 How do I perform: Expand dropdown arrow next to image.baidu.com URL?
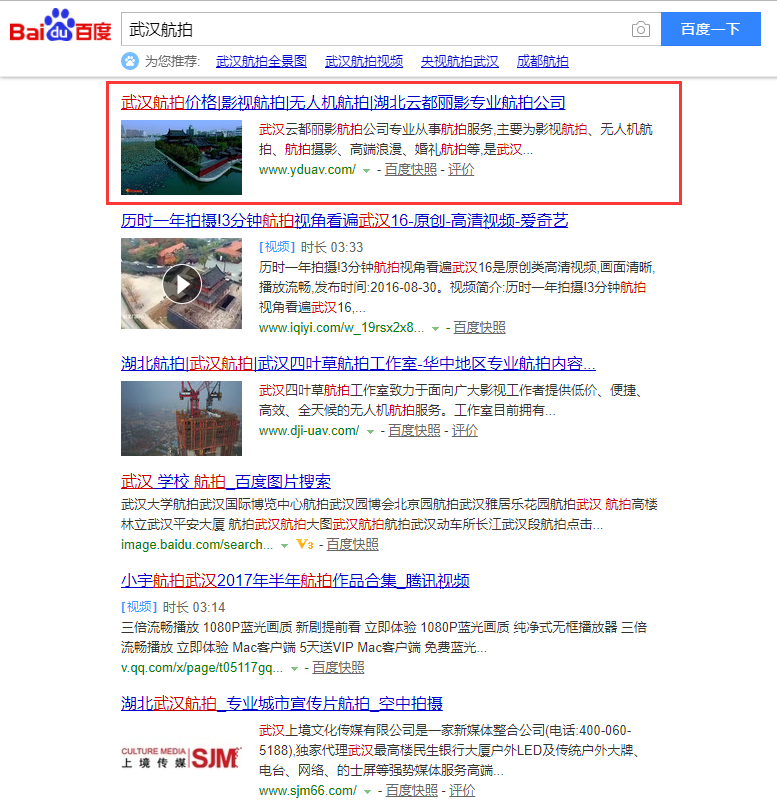point(284,545)
